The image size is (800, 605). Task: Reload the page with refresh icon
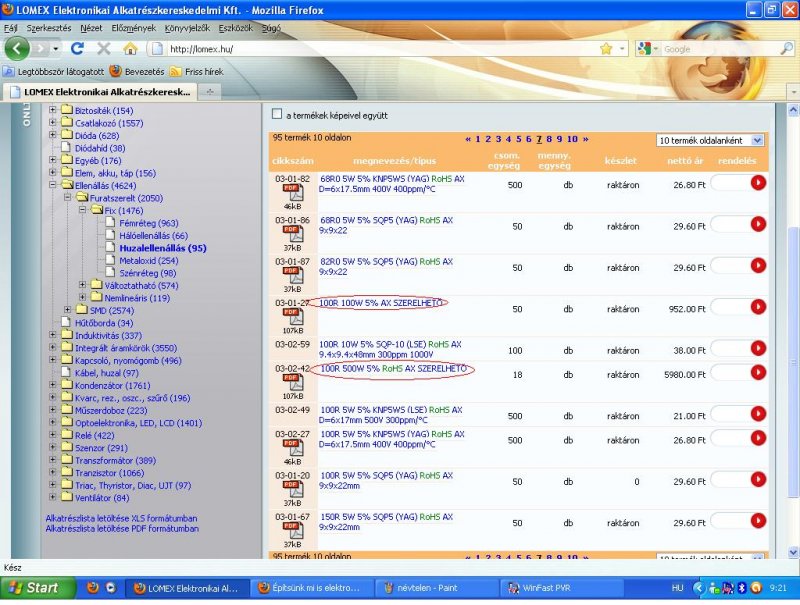78,48
